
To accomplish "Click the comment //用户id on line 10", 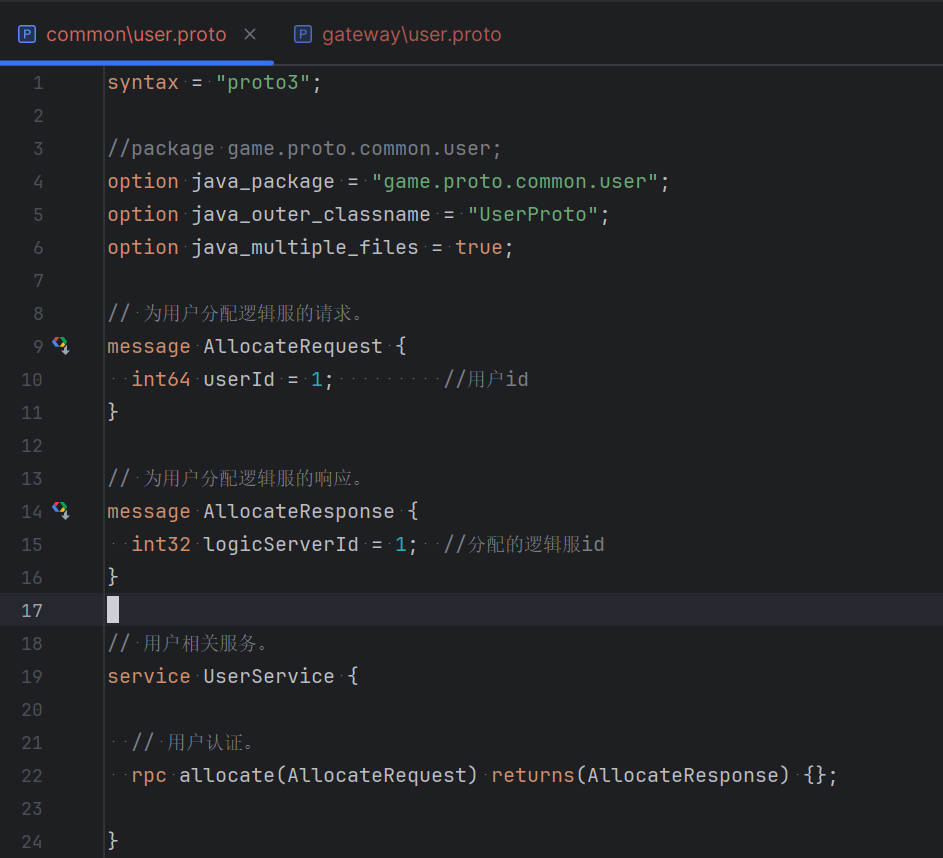I will click(486, 379).
